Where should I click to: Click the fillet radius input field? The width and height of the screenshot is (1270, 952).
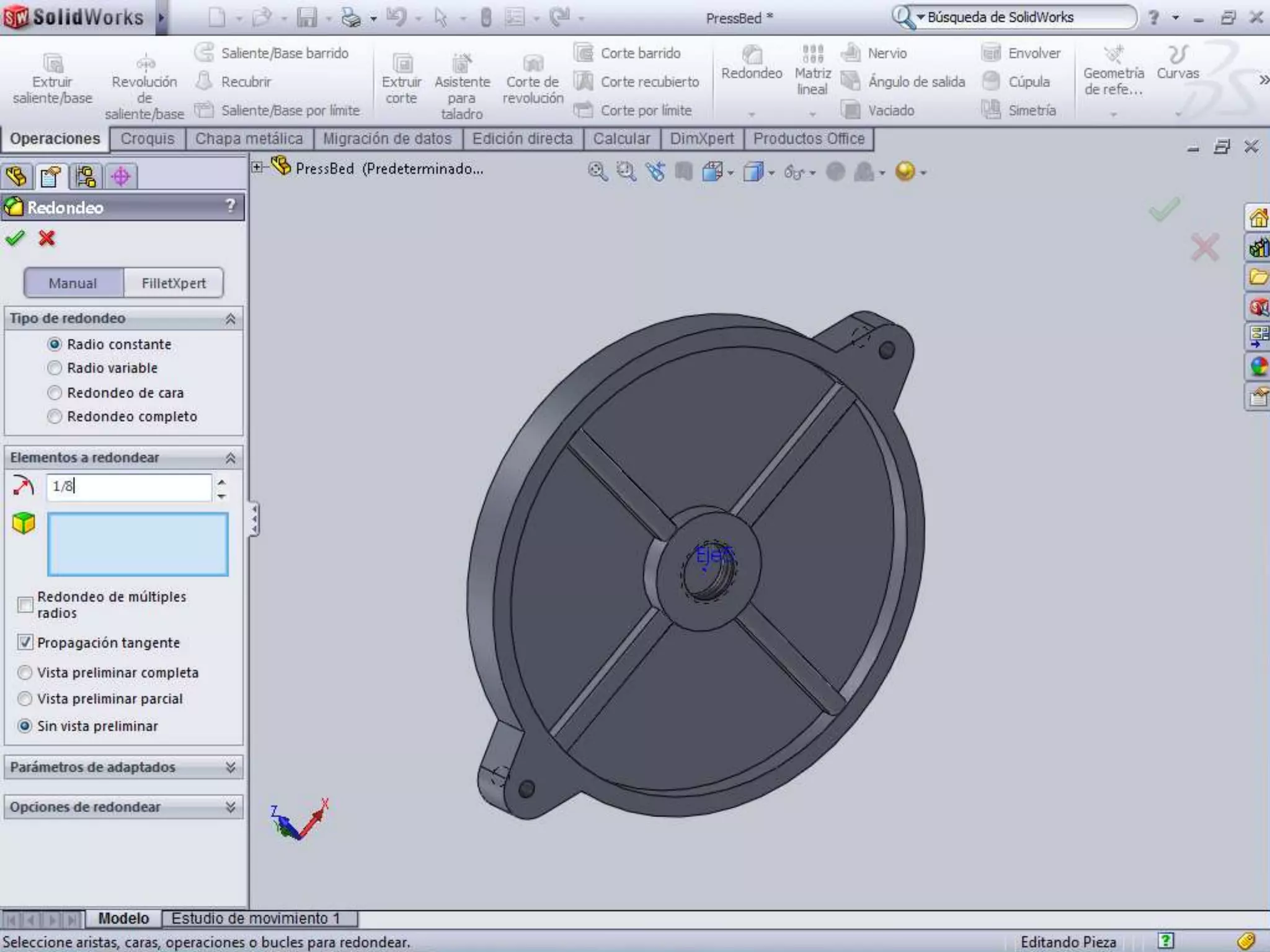pyautogui.click(x=128, y=487)
